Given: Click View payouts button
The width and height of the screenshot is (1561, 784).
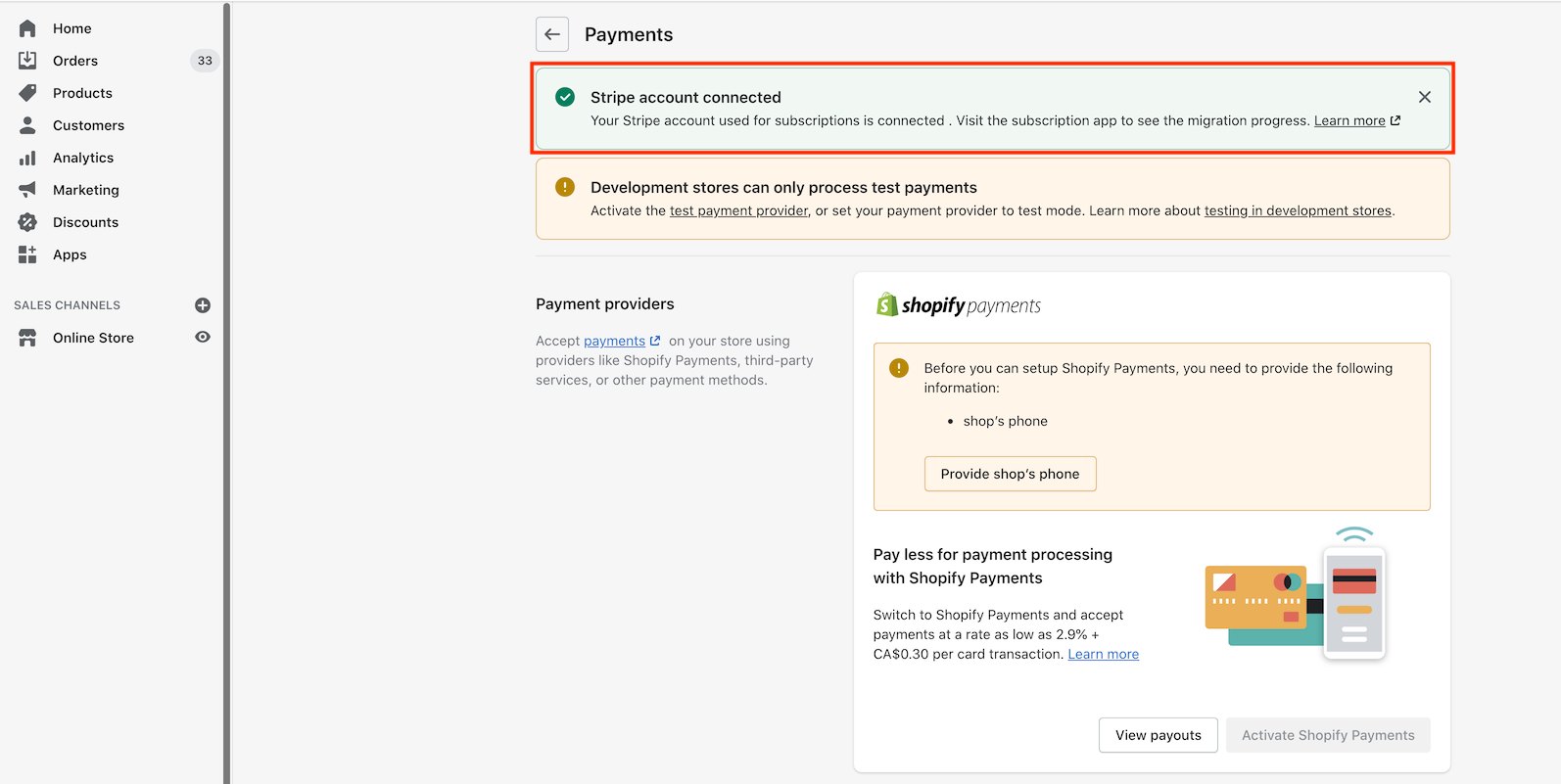Looking at the screenshot, I should pos(1158,735).
